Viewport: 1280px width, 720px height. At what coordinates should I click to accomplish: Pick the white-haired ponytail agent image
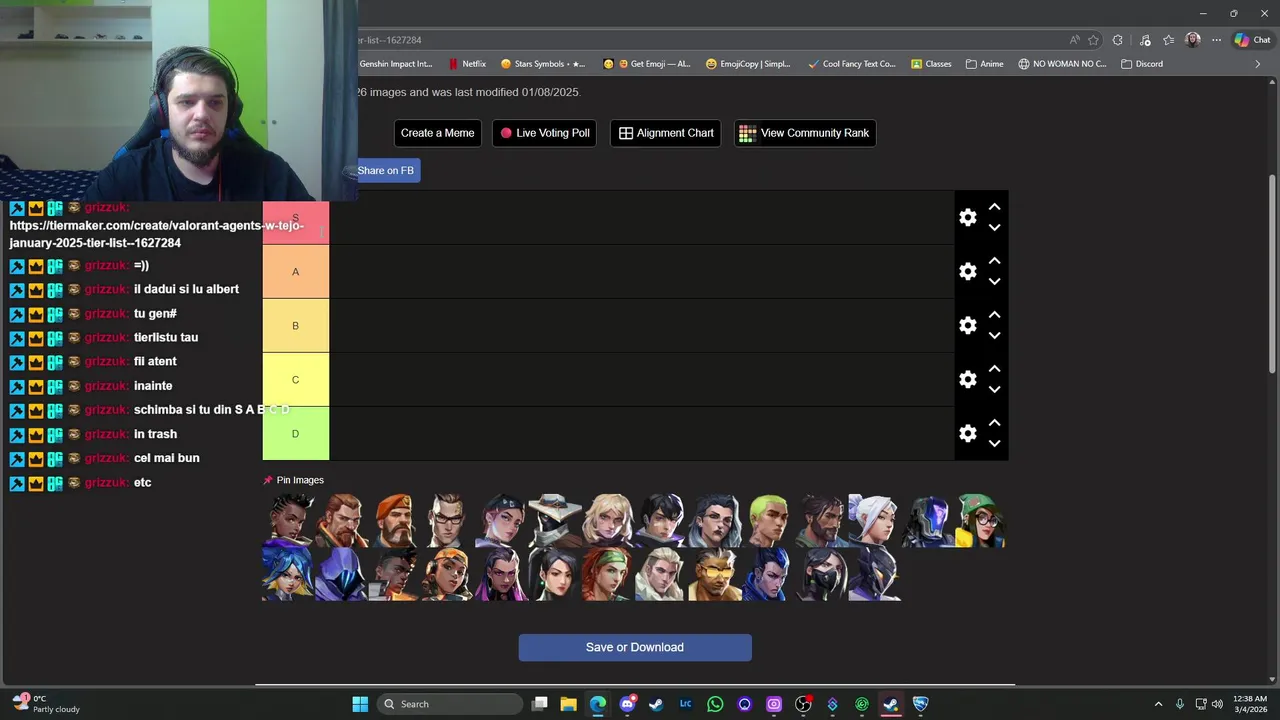[x=875, y=521]
